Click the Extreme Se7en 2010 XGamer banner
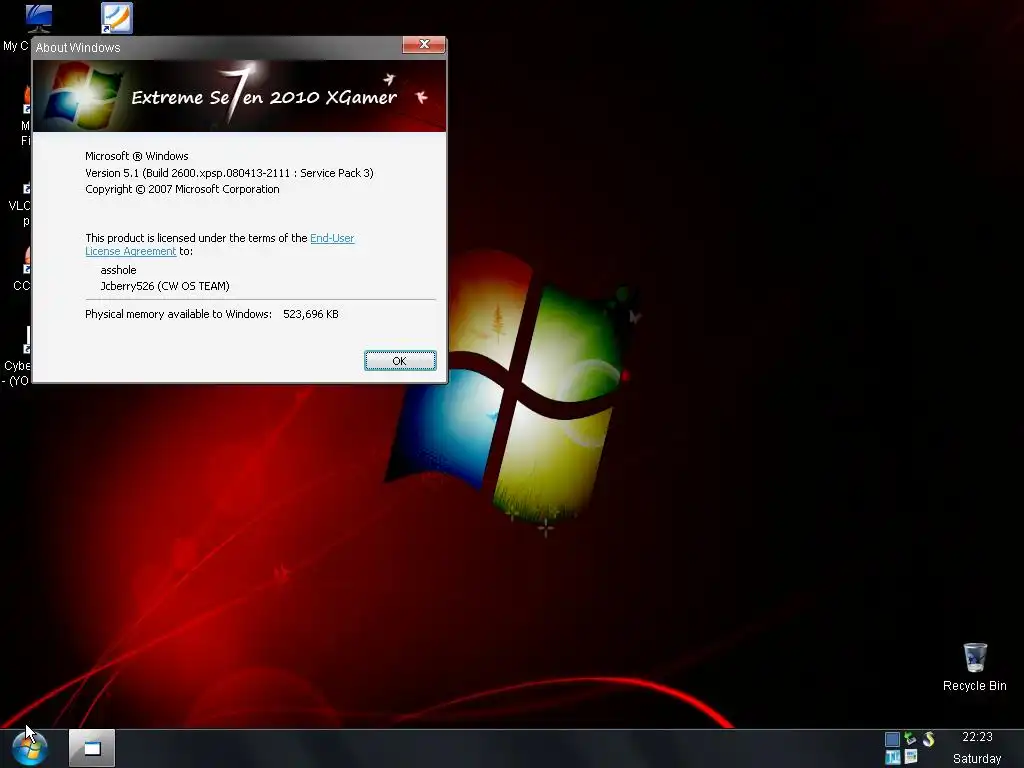The width and height of the screenshot is (1024, 768). (x=240, y=96)
